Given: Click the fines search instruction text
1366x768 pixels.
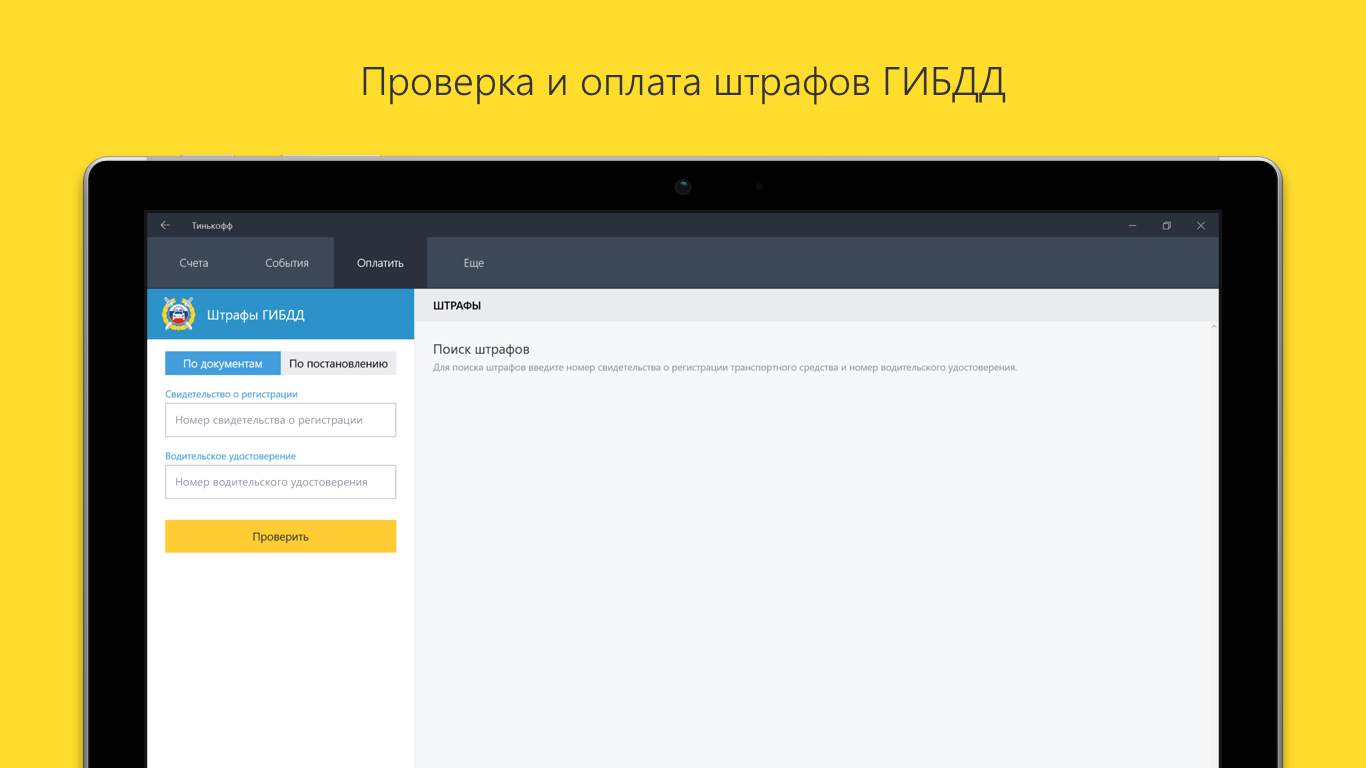Looking at the screenshot, I should pos(725,368).
